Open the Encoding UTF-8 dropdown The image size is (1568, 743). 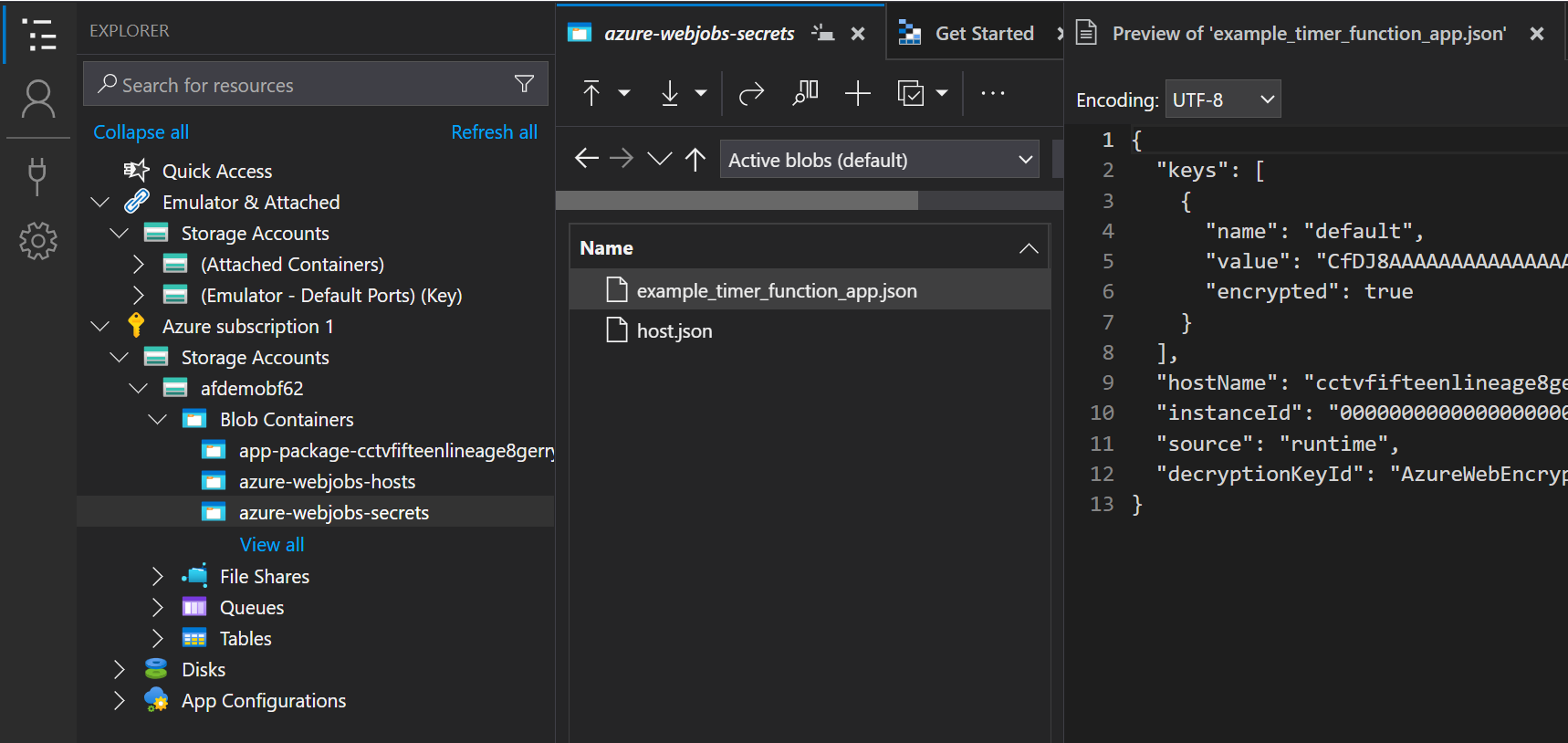click(x=1222, y=99)
